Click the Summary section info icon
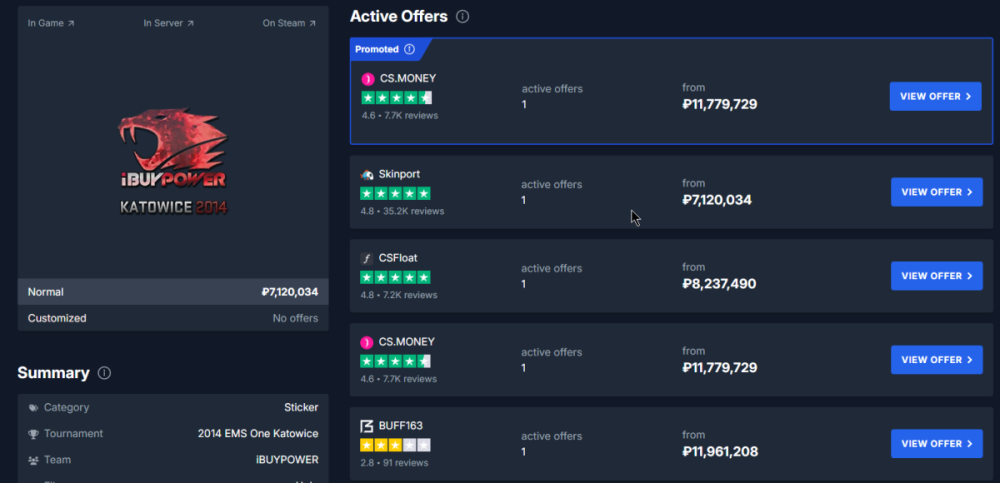Screen dimensions: 1000x483 coord(105,373)
